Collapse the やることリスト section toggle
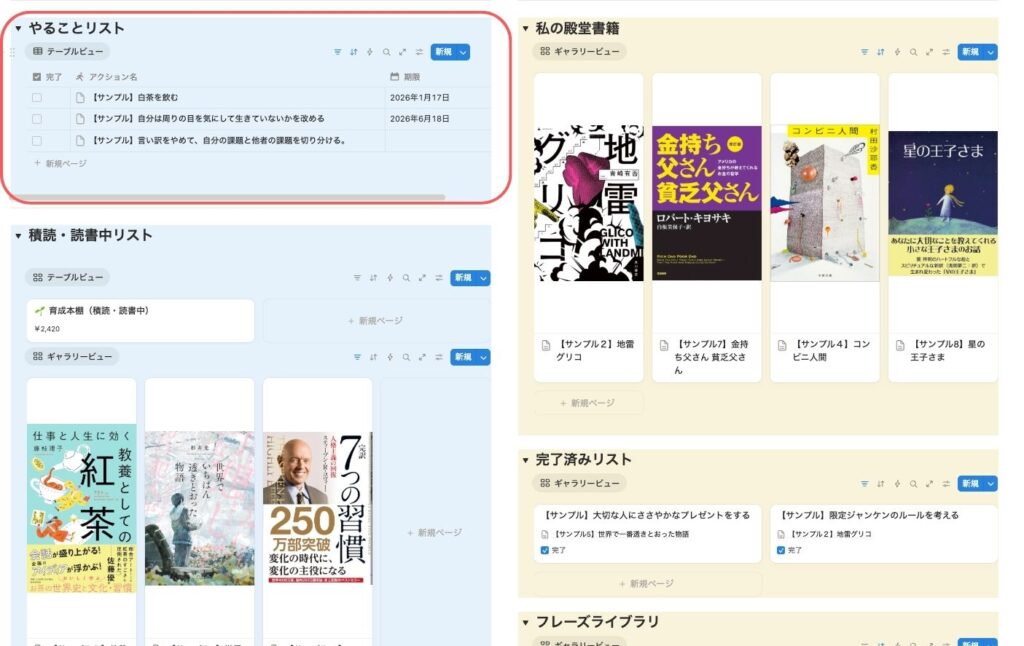1024x646 pixels. click(x=18, y=28)
